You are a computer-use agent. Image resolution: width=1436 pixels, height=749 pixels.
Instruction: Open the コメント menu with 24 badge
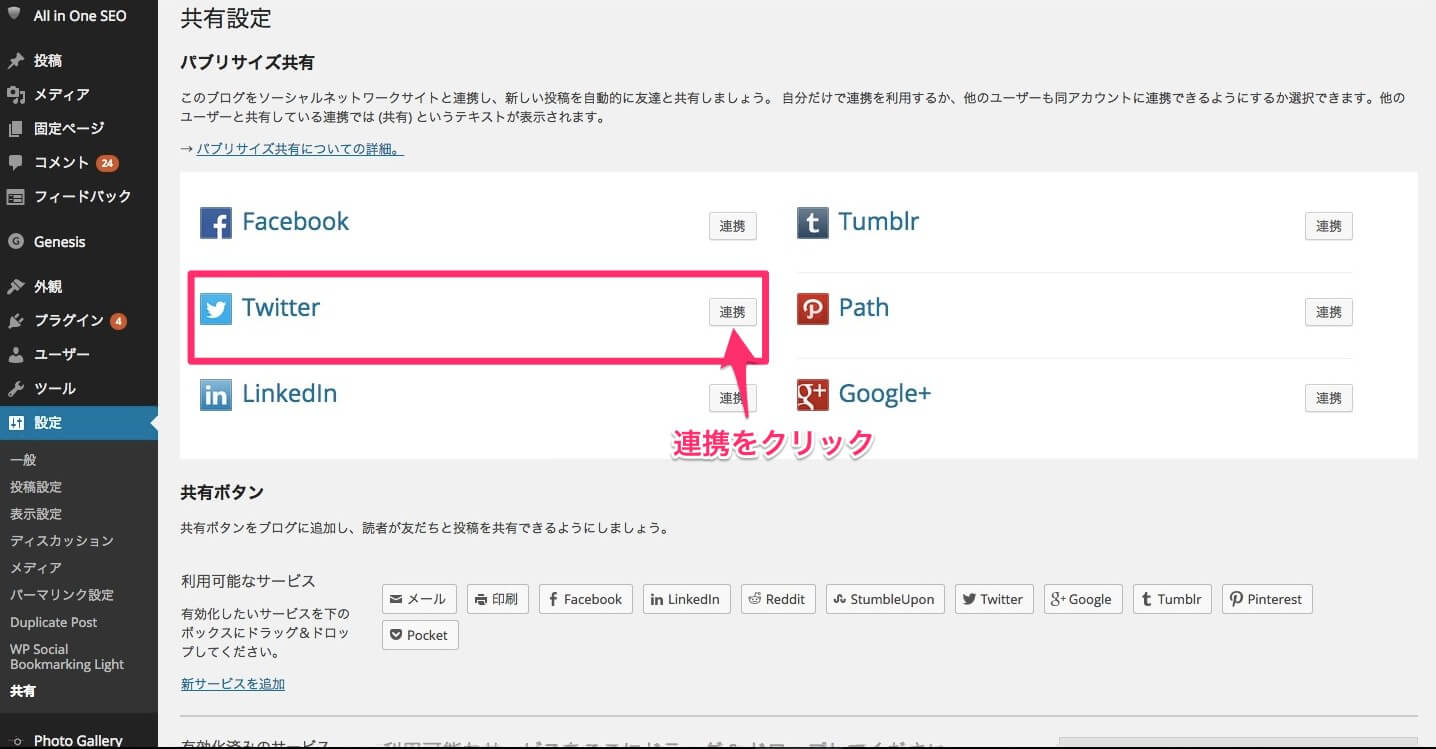pos(79,162)
